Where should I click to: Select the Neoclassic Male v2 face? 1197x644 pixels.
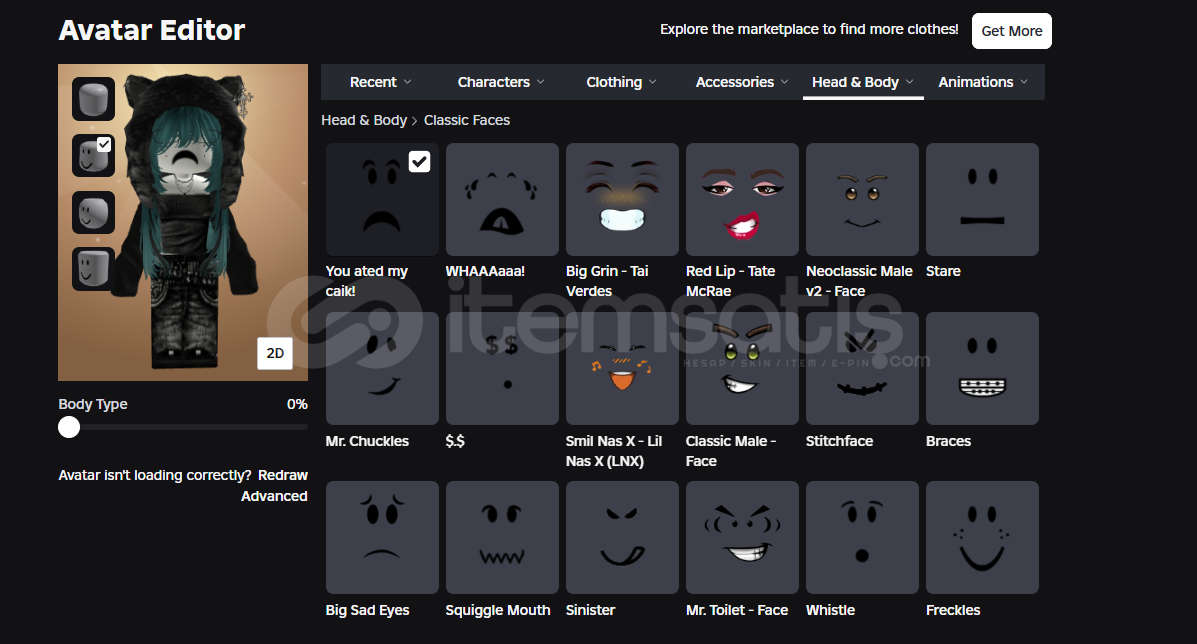(863, 199)
